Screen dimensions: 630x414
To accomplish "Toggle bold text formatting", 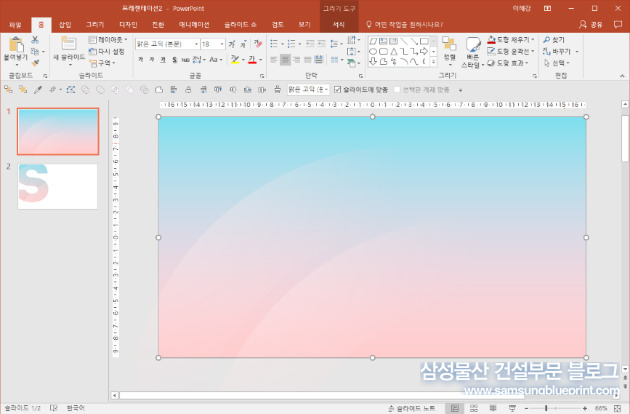I will pos(141,59).
